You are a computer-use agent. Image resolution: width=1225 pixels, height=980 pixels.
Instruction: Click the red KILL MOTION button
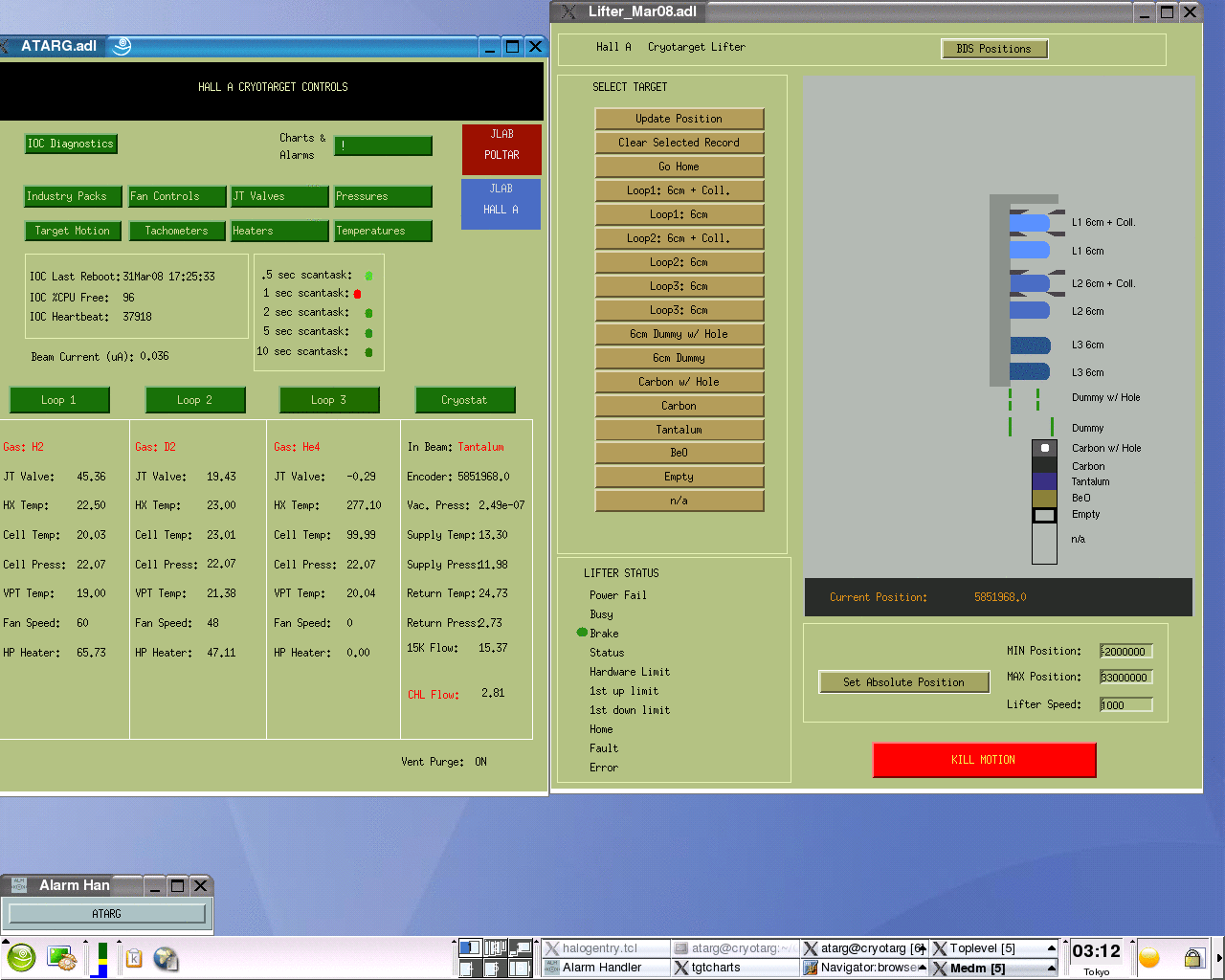[x=984, y=760]
